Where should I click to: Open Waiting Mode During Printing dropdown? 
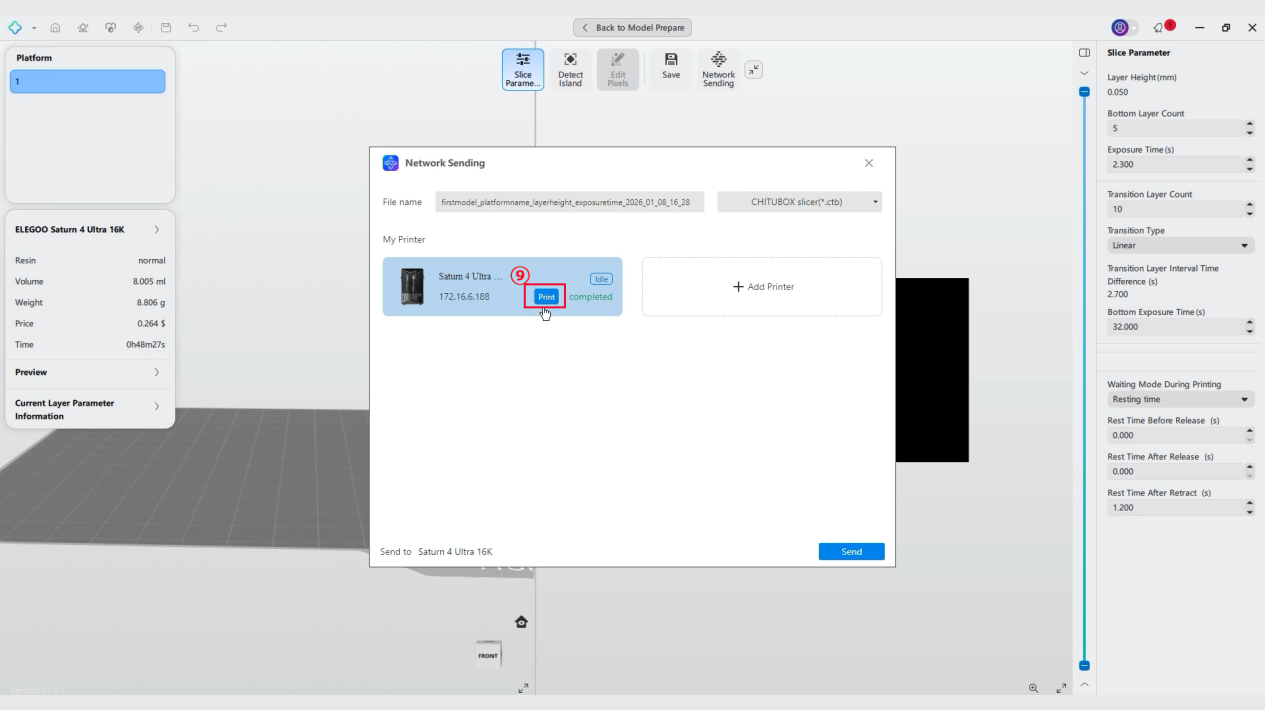(x=1180, y=399)
